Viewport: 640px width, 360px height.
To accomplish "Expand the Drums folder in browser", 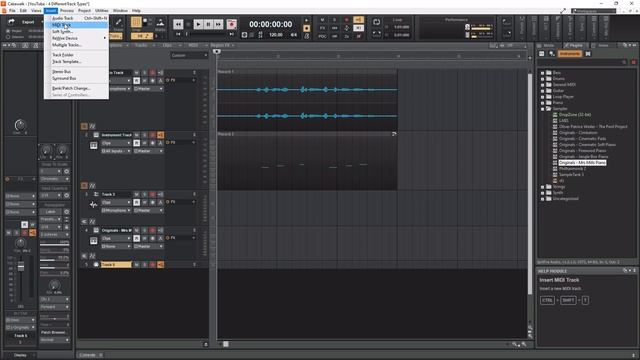I will (542, 79).
